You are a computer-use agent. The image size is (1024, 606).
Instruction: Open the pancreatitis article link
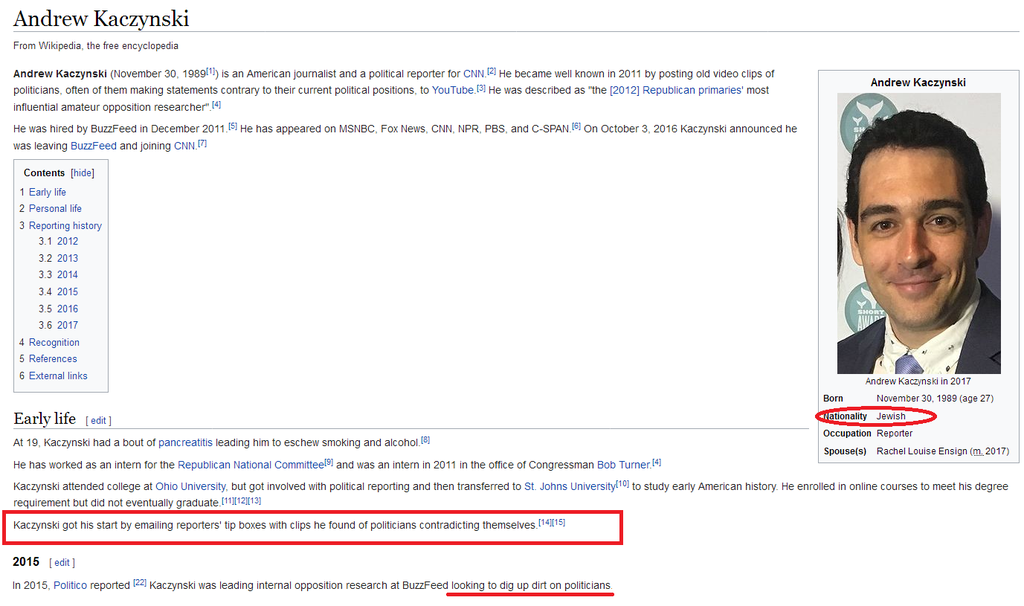192,442
